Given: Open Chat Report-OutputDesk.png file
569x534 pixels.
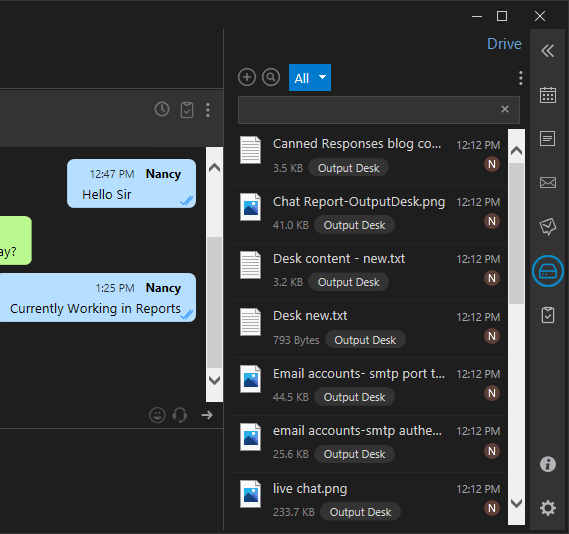Looking at the screenshot, I should 370,214.
